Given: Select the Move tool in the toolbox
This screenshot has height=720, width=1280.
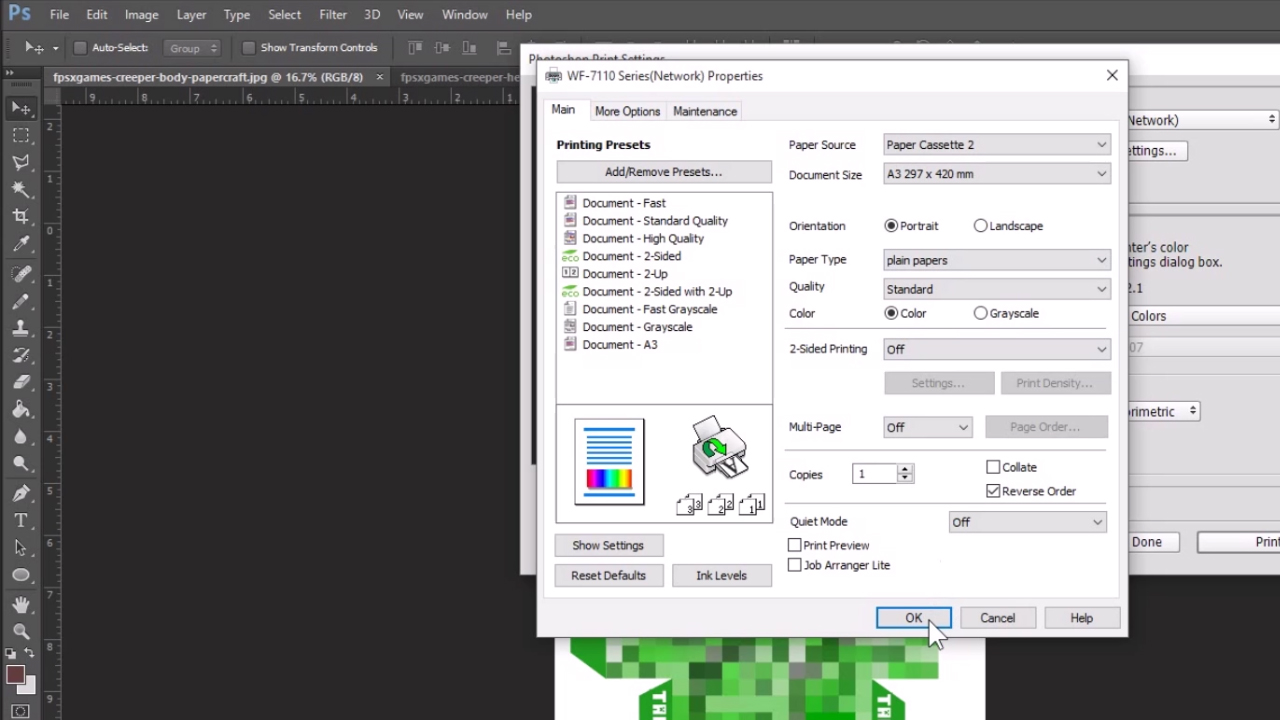Looking at the screenshot, I should 21,107.
